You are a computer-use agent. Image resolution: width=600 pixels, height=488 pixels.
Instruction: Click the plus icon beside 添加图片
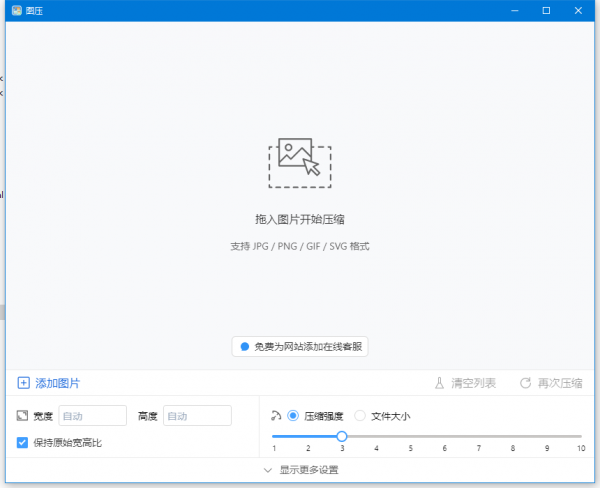[x=23, y=383]
